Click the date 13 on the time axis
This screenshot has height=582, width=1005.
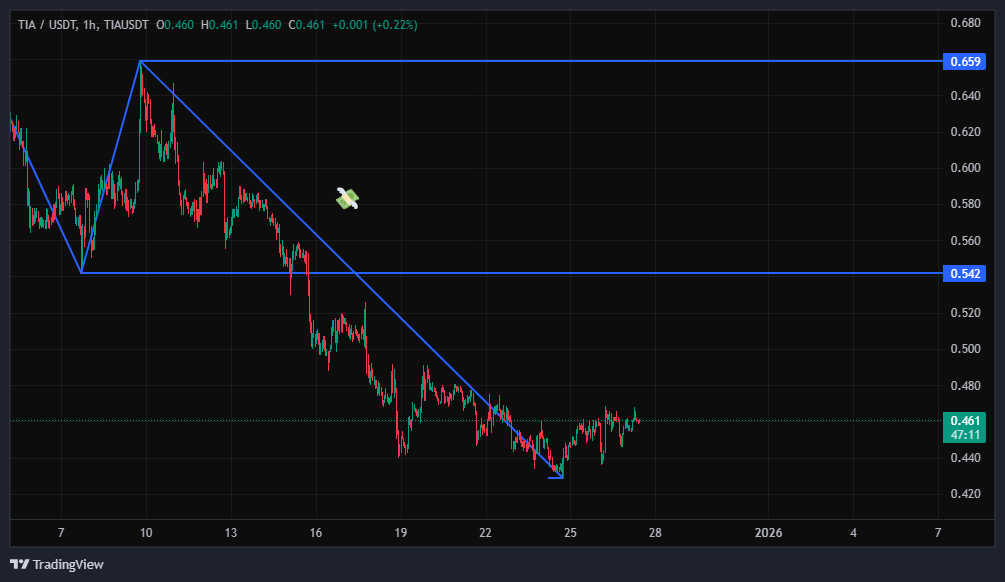(x=231, y=533)
